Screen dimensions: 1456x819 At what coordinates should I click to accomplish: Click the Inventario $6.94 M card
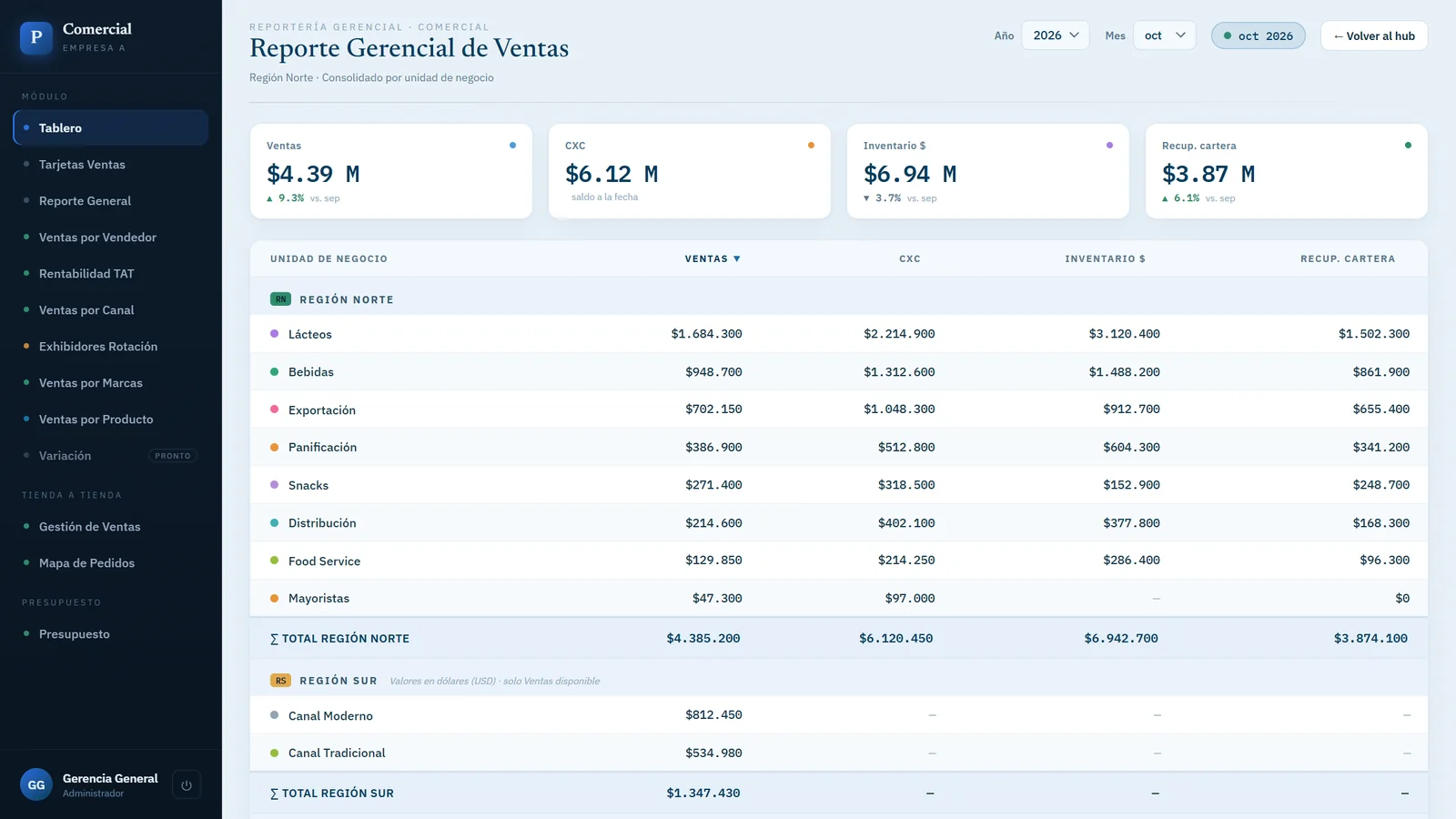(x=988, y=171)
